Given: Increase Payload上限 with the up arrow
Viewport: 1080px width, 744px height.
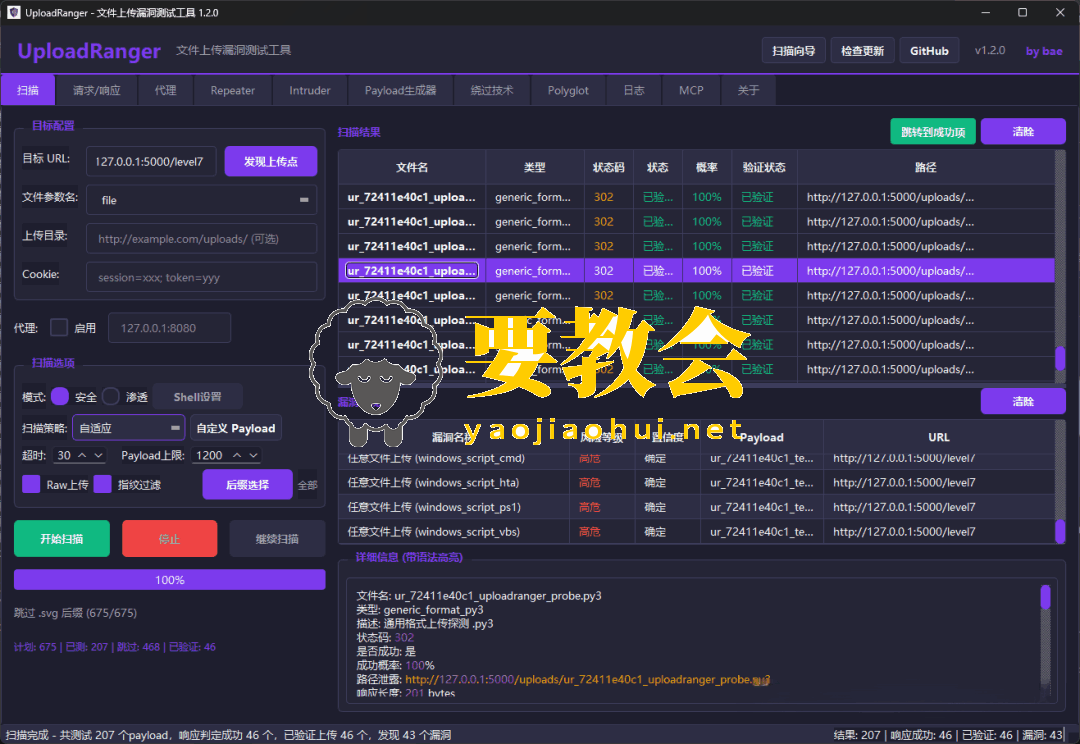Looking at the screenshot, I should point(237,455).
